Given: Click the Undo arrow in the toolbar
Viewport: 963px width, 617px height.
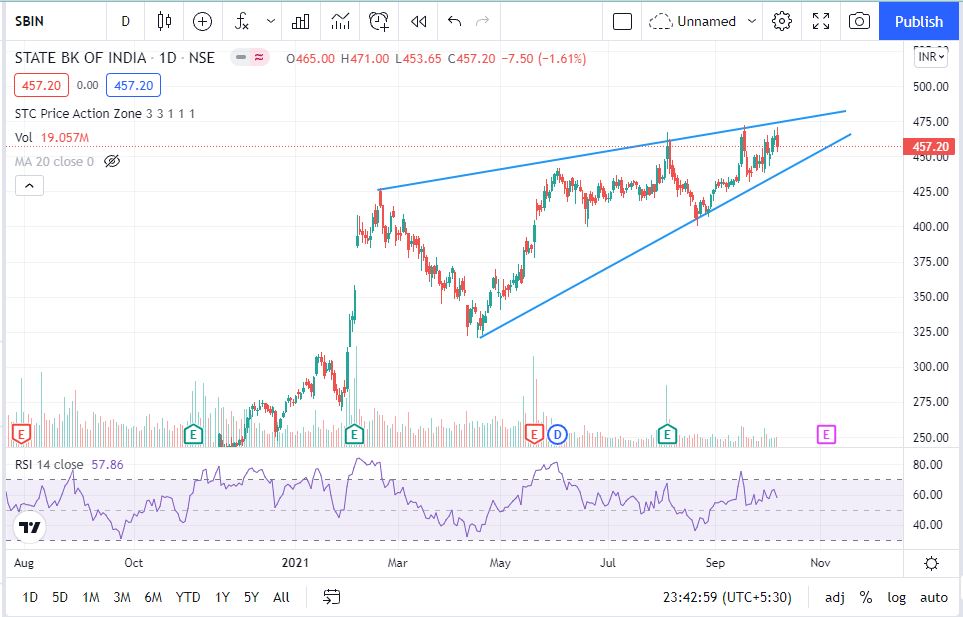Looking at the screenshot, I should click(455, 21).
